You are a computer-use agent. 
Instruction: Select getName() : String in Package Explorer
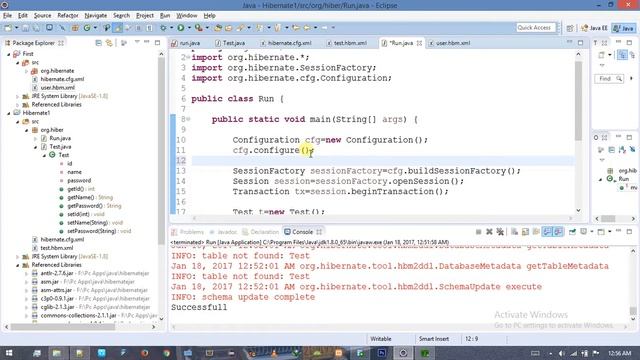tap(90, 198)
